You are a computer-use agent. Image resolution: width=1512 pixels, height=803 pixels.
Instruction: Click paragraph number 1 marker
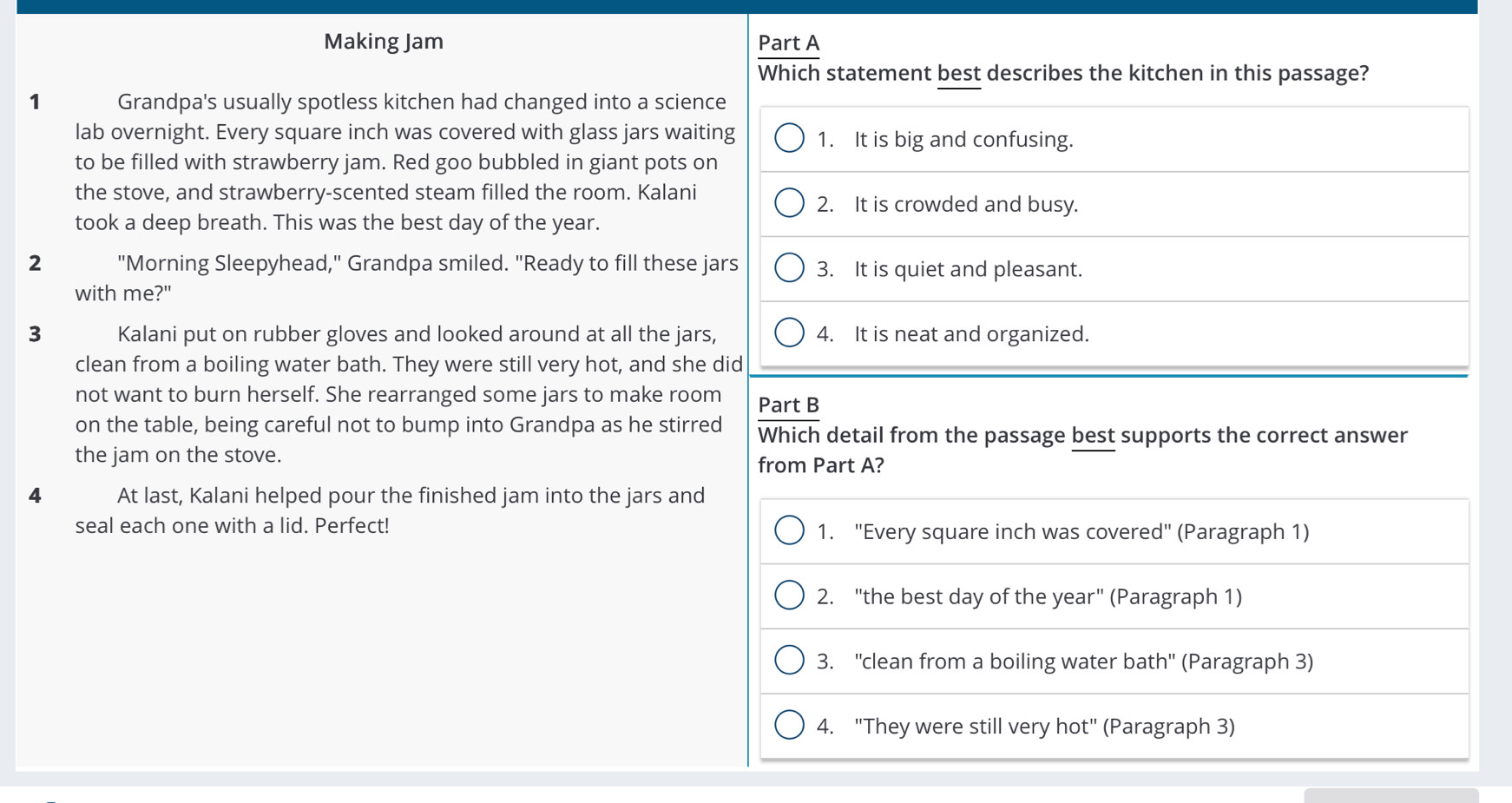pos(35,102)
